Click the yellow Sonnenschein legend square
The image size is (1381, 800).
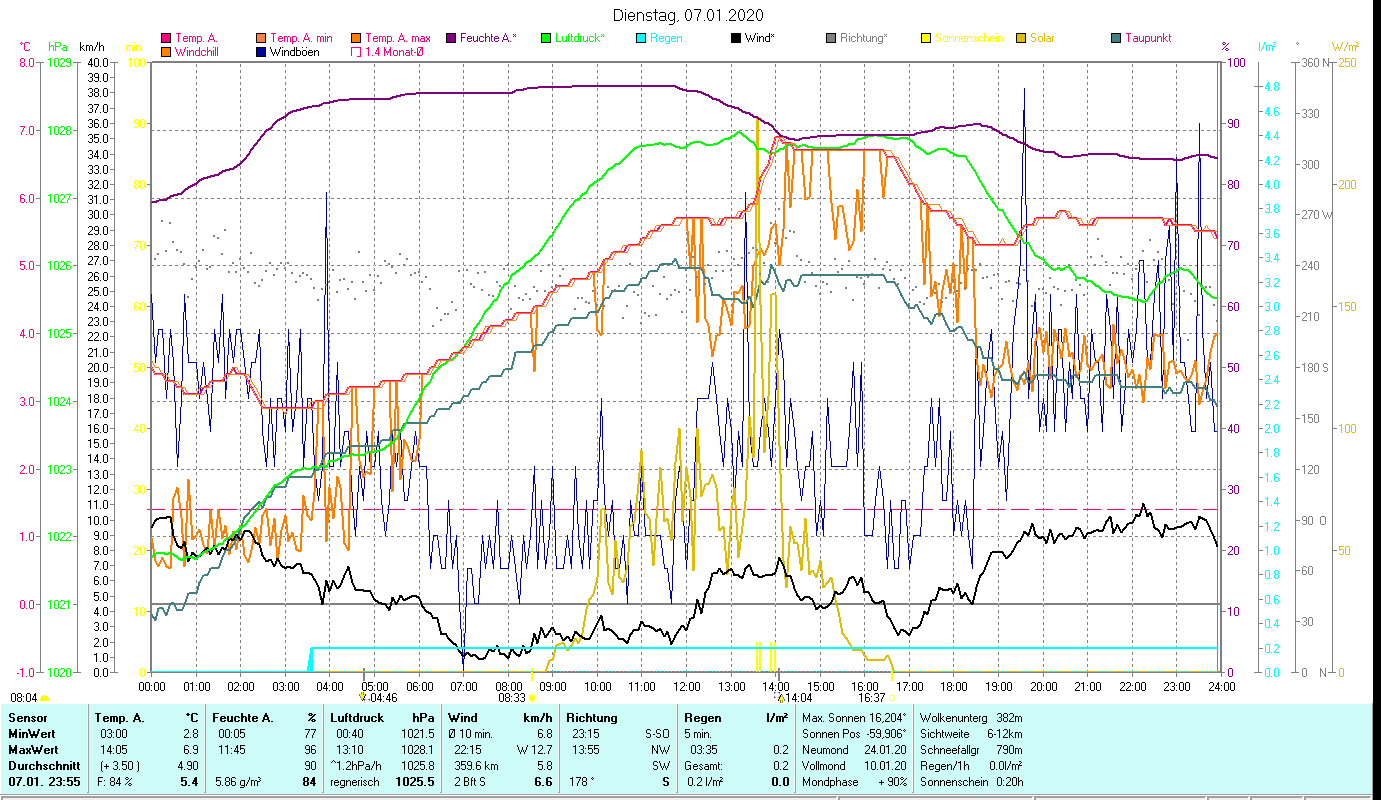pos(925,38)
